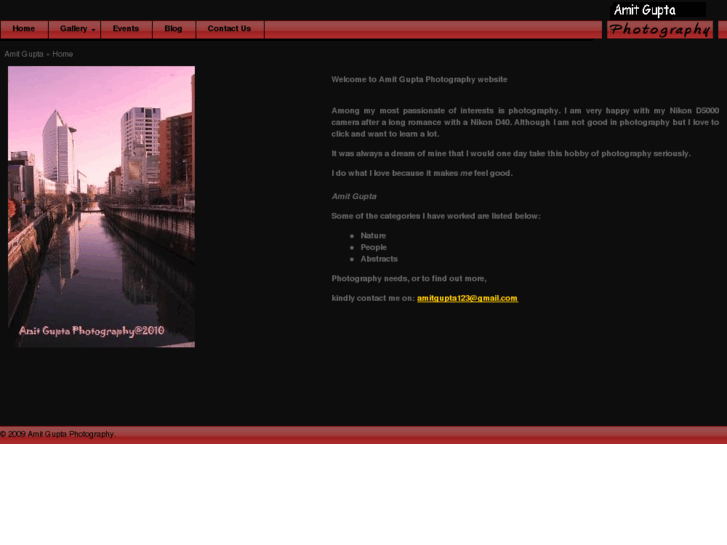
Task: Go to the Events page
Action: pyautogui.click(x=126, y=29)
